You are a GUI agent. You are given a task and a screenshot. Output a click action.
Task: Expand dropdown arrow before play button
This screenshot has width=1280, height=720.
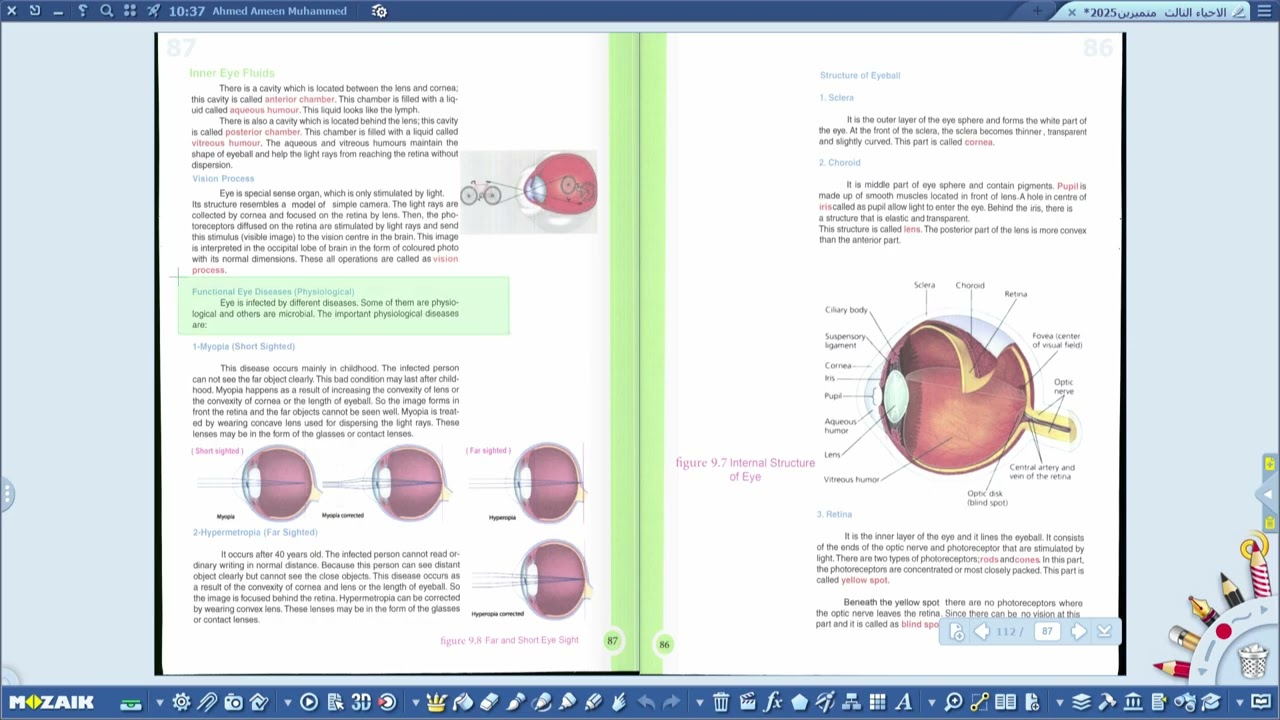pos(287,702)
